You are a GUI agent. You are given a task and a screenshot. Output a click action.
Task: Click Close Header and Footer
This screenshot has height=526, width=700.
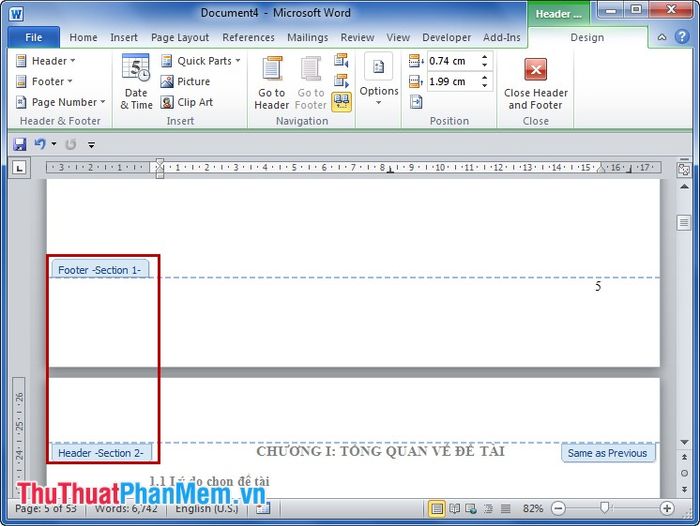(x=535, y=81)
